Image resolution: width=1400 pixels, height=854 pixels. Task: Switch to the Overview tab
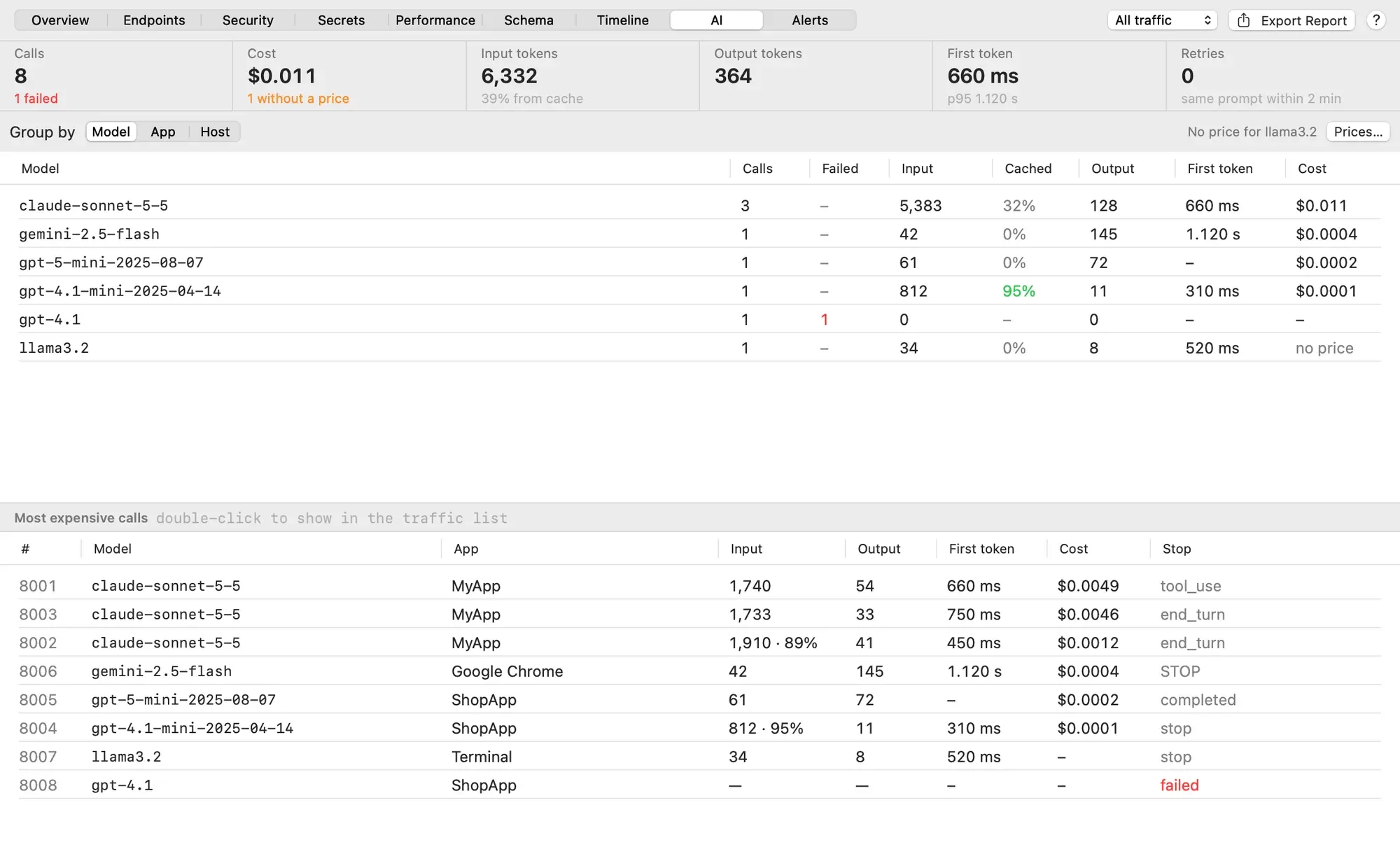tap(60, 20)
